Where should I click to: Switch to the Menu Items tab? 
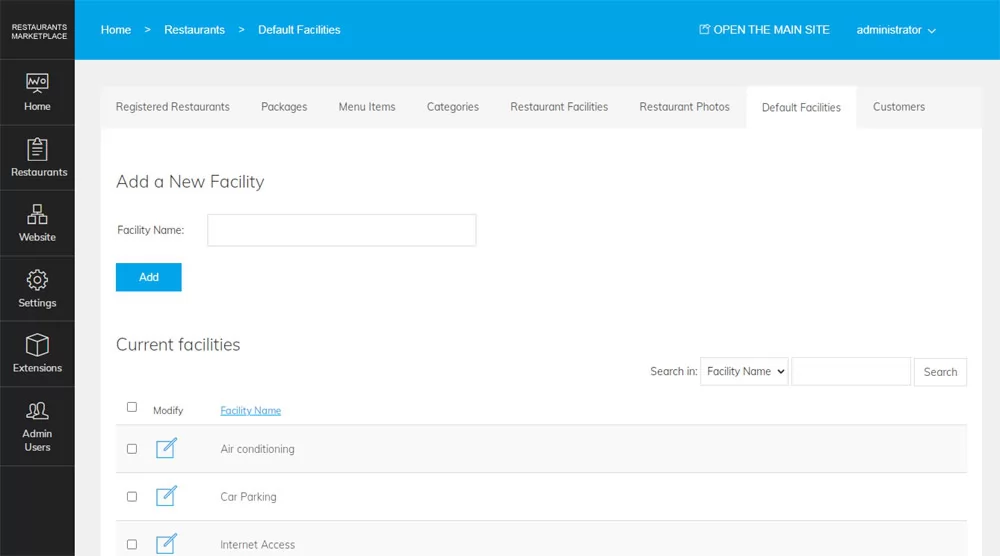[367, 107]
